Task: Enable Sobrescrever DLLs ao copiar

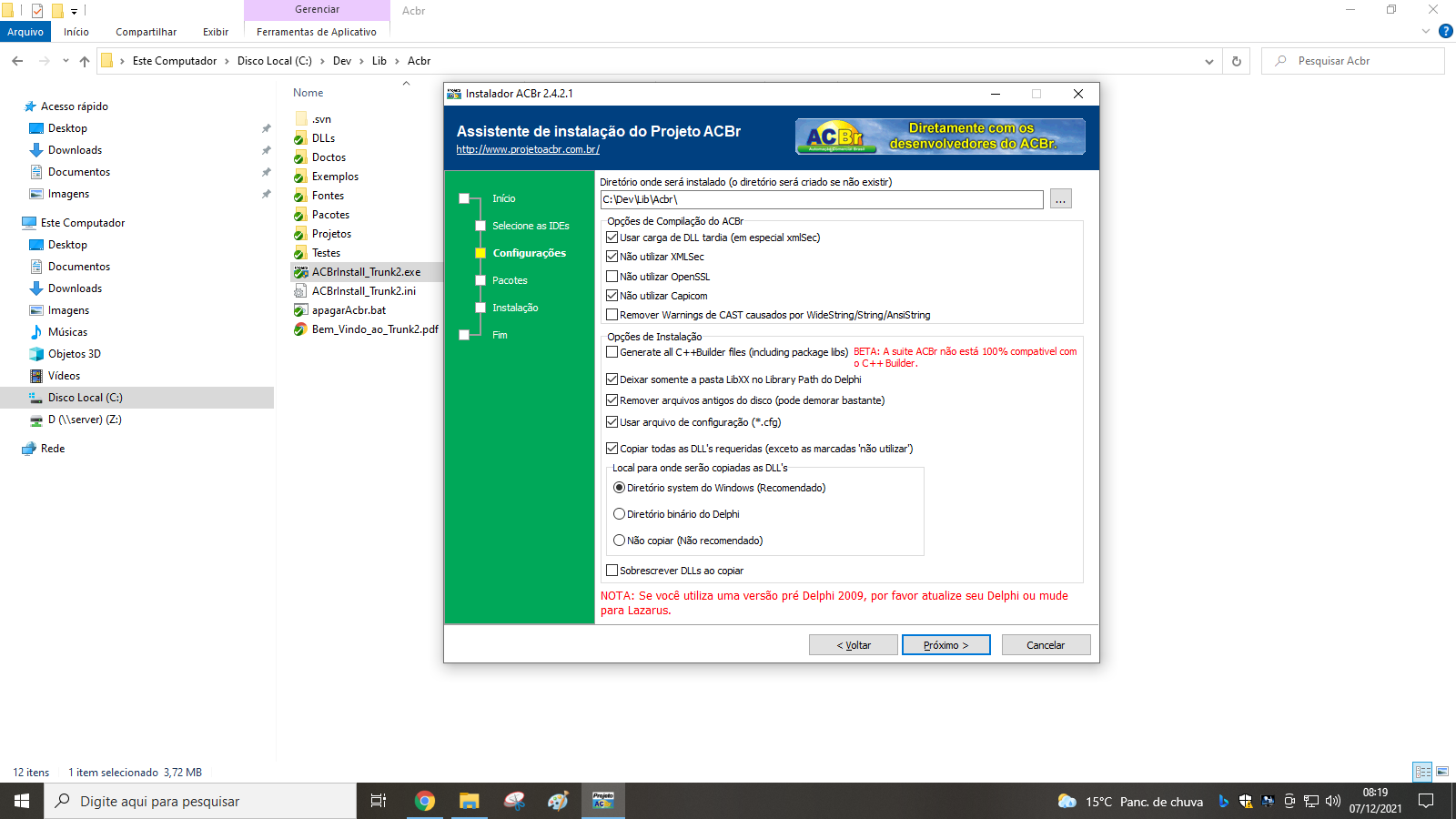Action: point(612,571)
